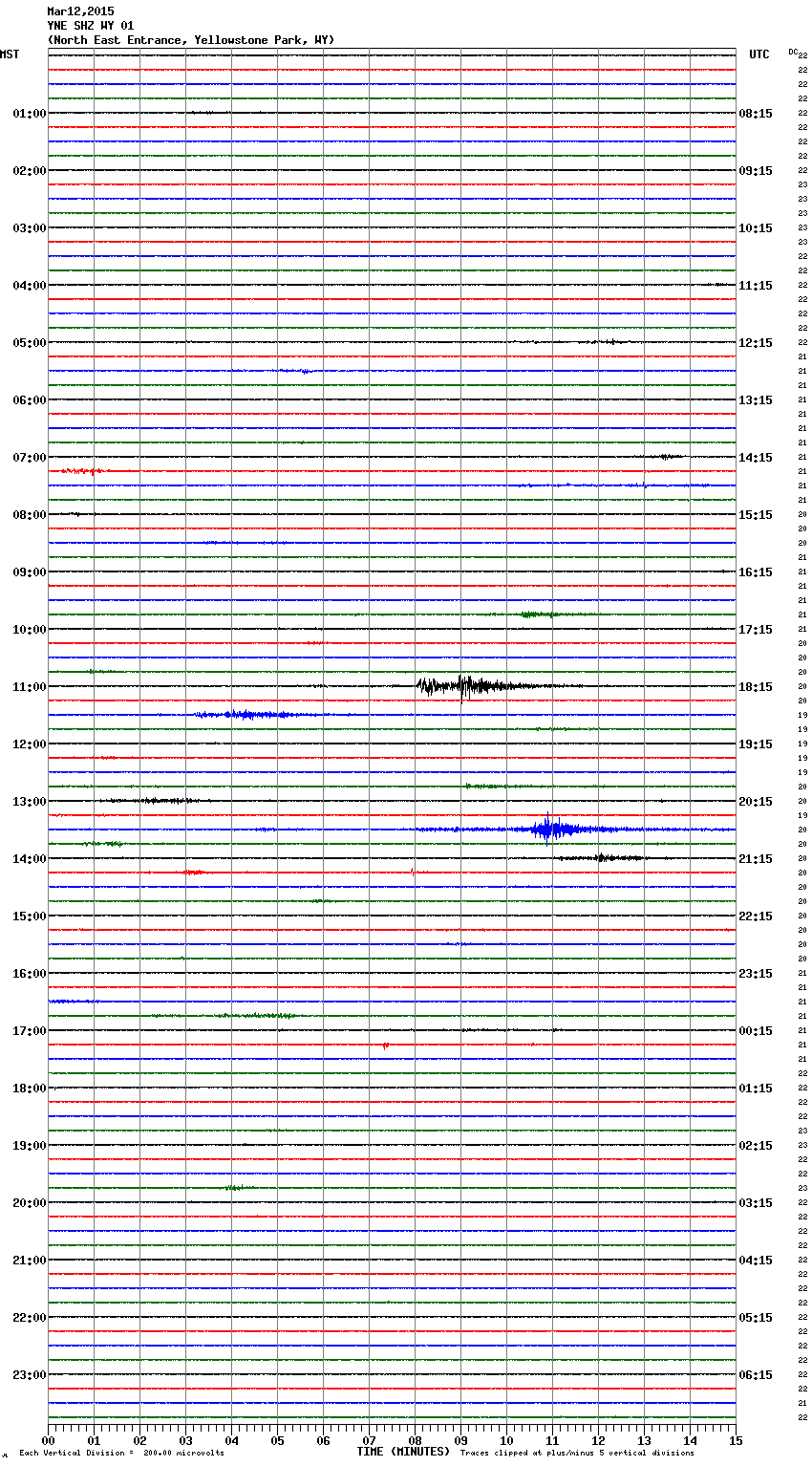812x1466 pixels.
Task: Click the 23:15 UTC time label
Action: pyautogui.click(x=756, y=974)
